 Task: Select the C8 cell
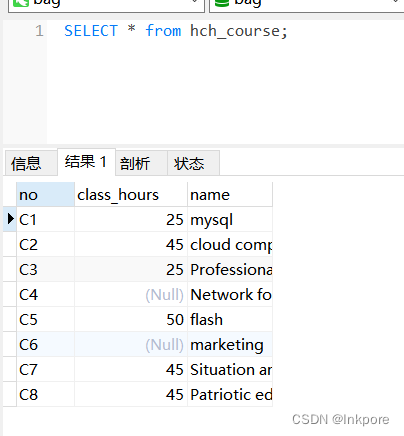tap(45, 394)
